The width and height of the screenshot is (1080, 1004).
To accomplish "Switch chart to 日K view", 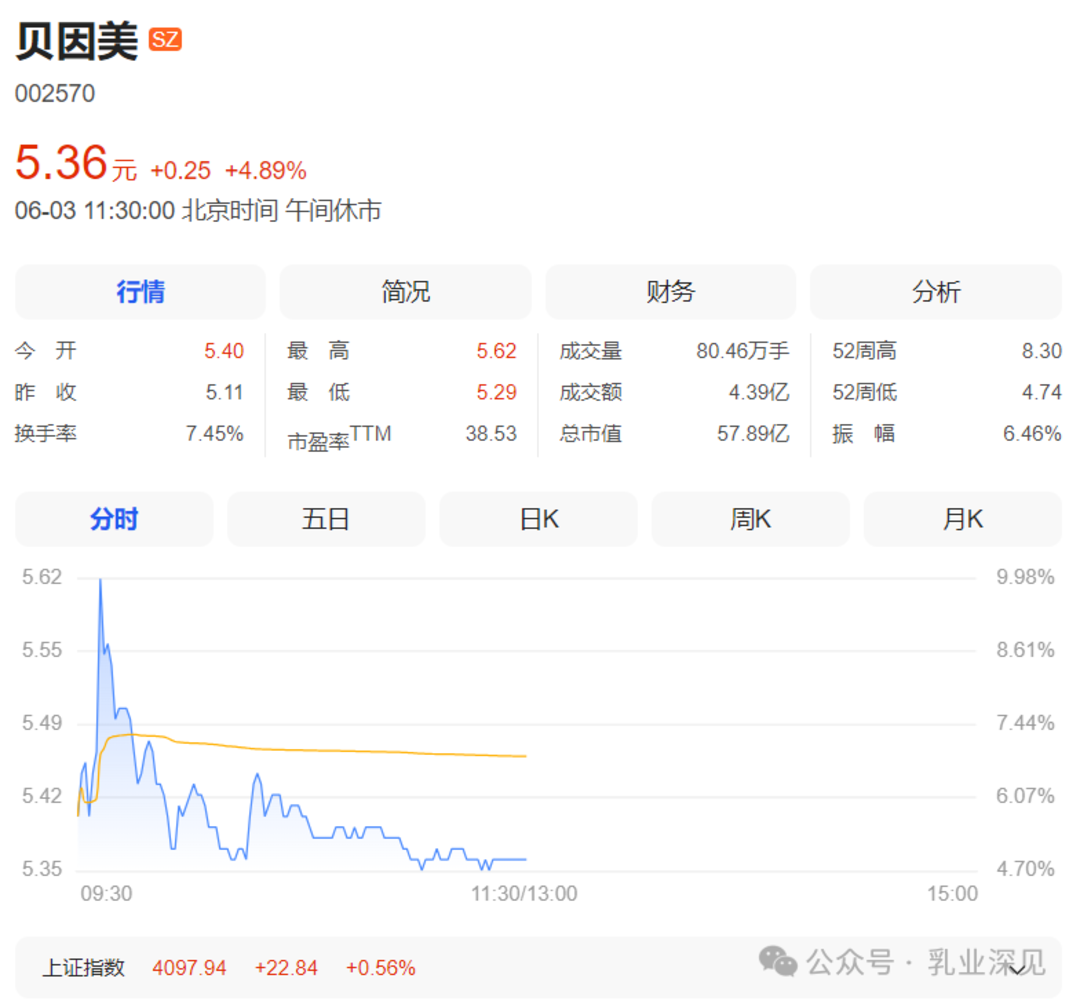I will coord(539,519).
